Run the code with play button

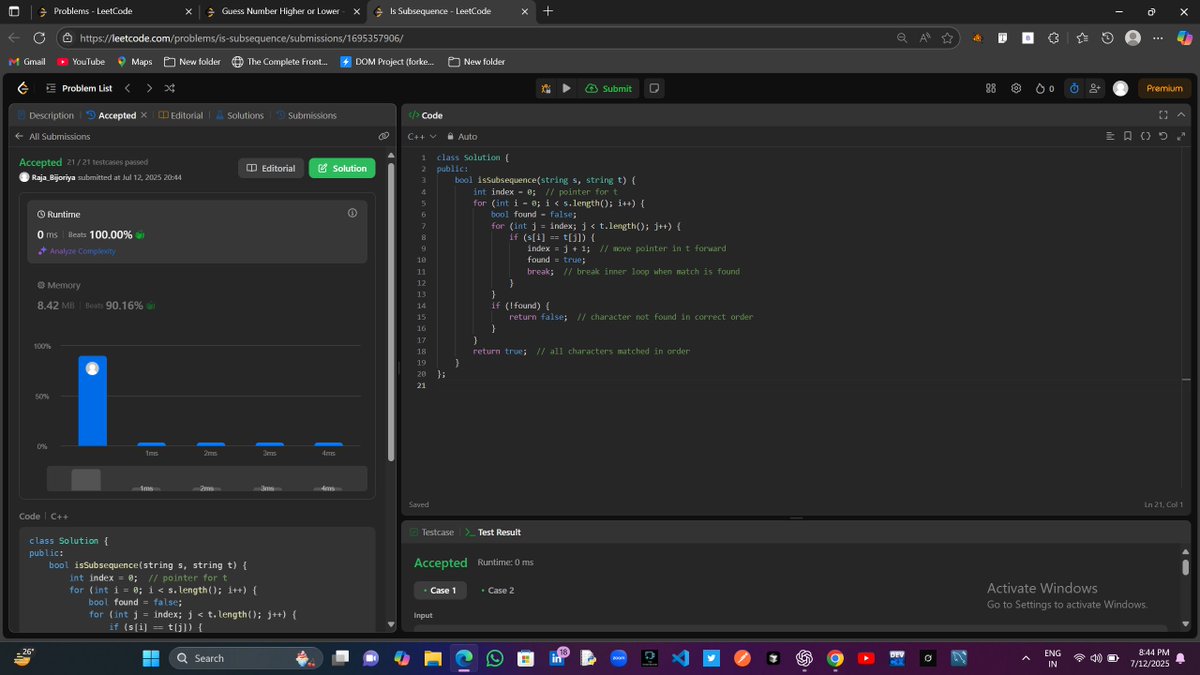click(566, 88)
